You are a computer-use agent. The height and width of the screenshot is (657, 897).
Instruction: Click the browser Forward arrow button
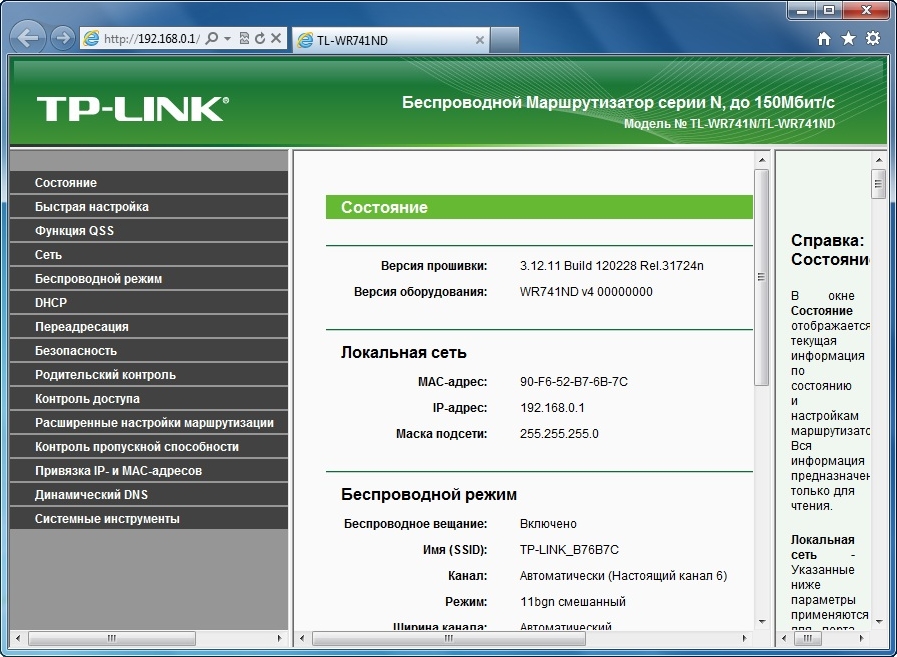tap(62, 38)
